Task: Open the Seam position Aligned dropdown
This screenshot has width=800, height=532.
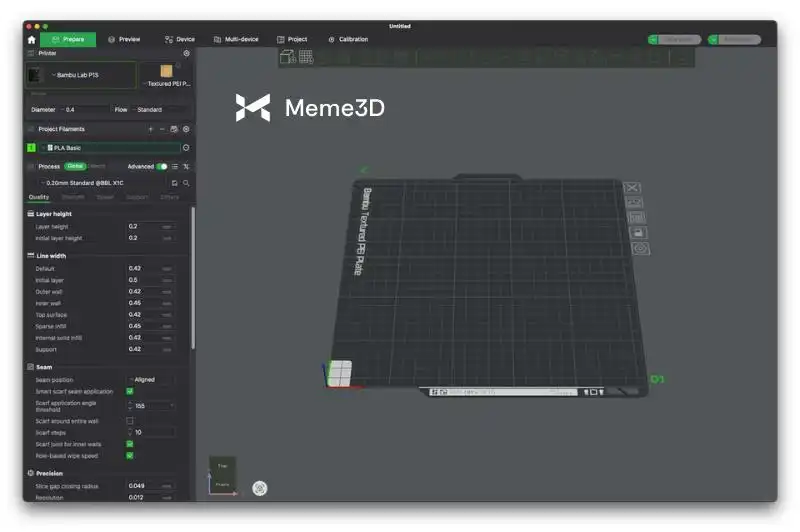Action: 150,380
